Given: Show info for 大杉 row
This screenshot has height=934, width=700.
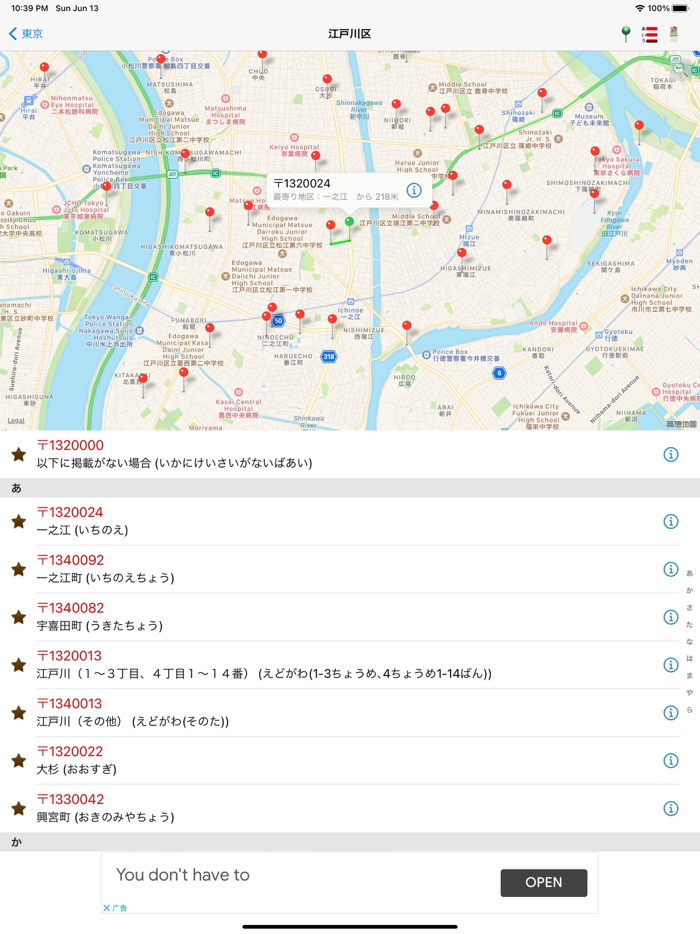Looking at the screenshot, I should [x=671, y=761].
